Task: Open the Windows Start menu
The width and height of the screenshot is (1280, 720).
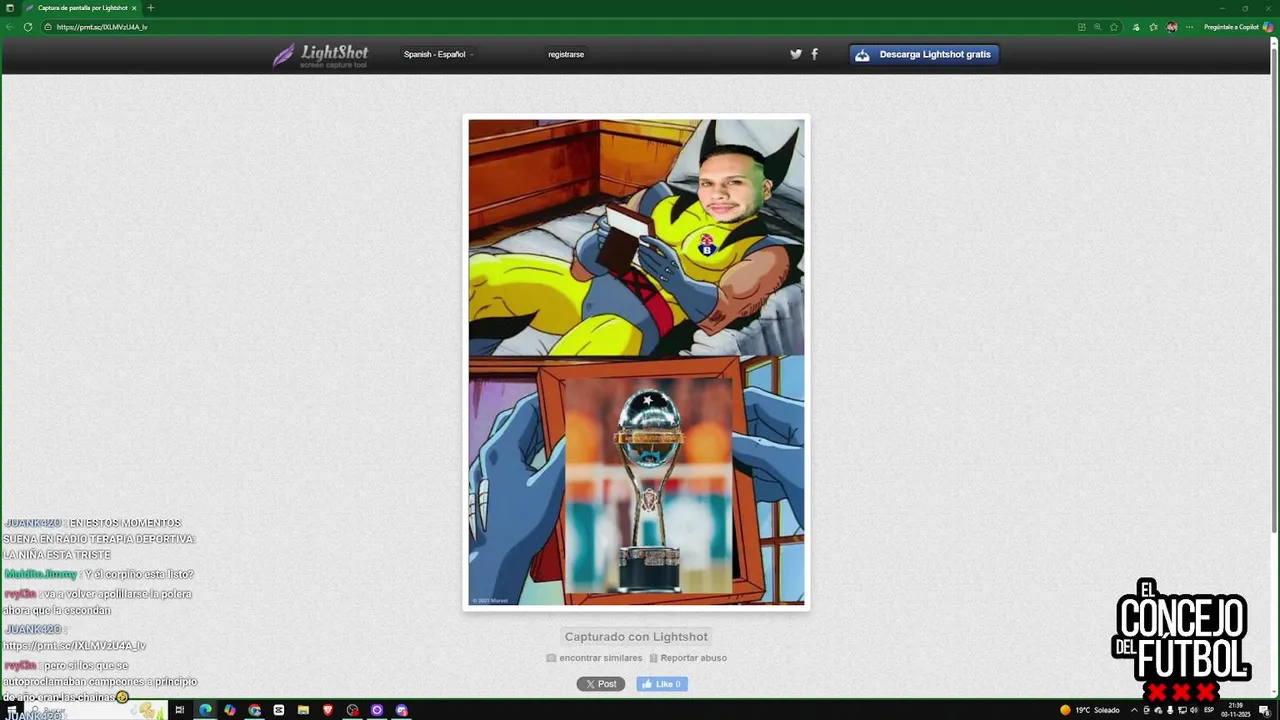Action: pyautogui.click(x=13, y=710)
